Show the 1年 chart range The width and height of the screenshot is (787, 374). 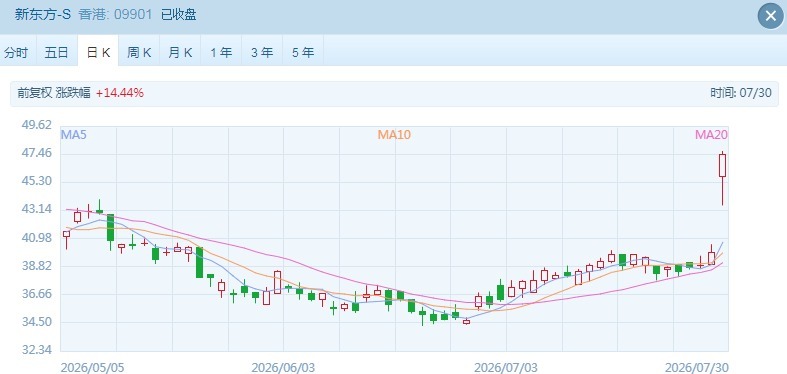pos(221,52)
